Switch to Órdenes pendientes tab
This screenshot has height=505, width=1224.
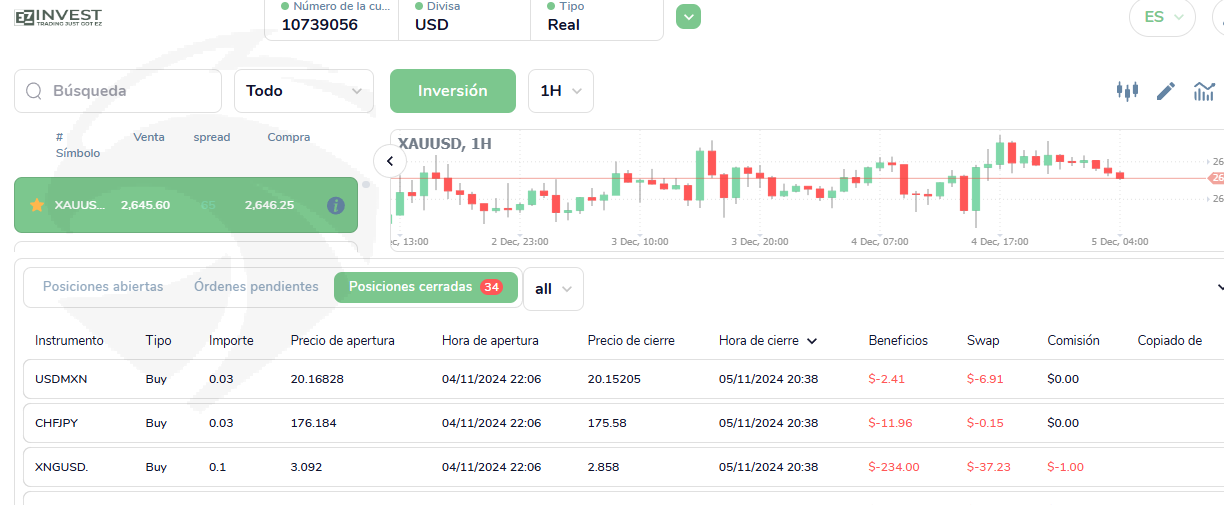click(x=256, y=287)
